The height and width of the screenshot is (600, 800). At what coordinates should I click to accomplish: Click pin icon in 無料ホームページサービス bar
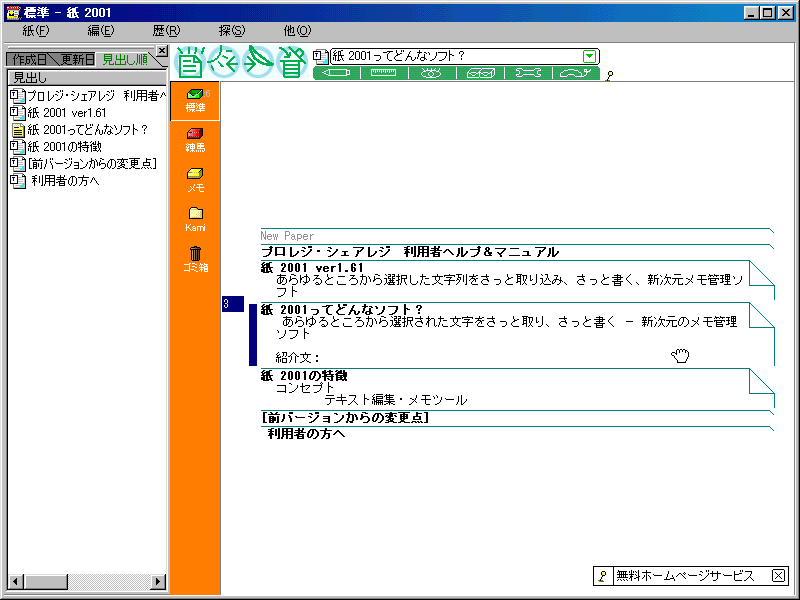[603, 576]
